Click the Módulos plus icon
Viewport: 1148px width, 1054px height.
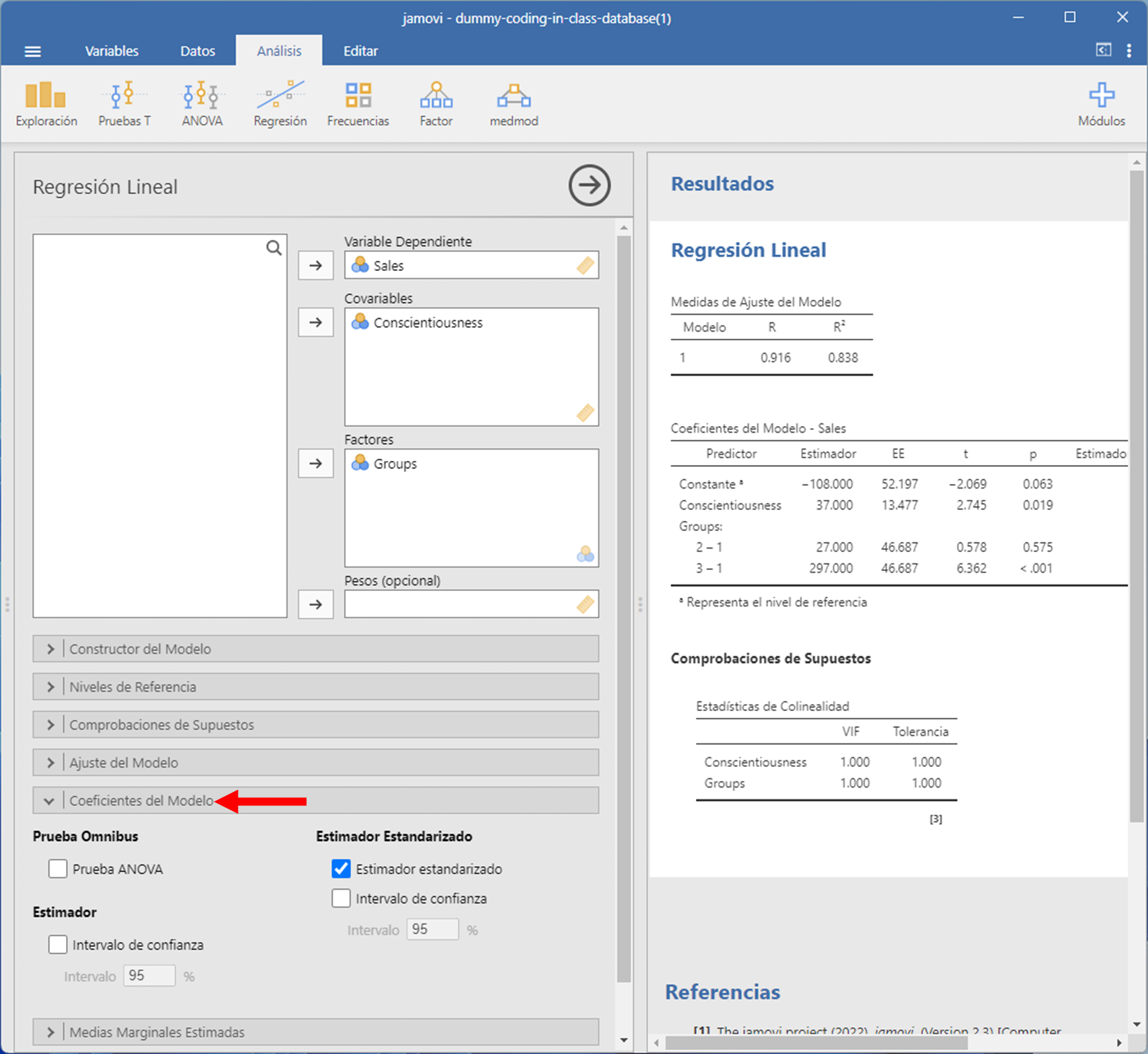[x=1101, y=96]
